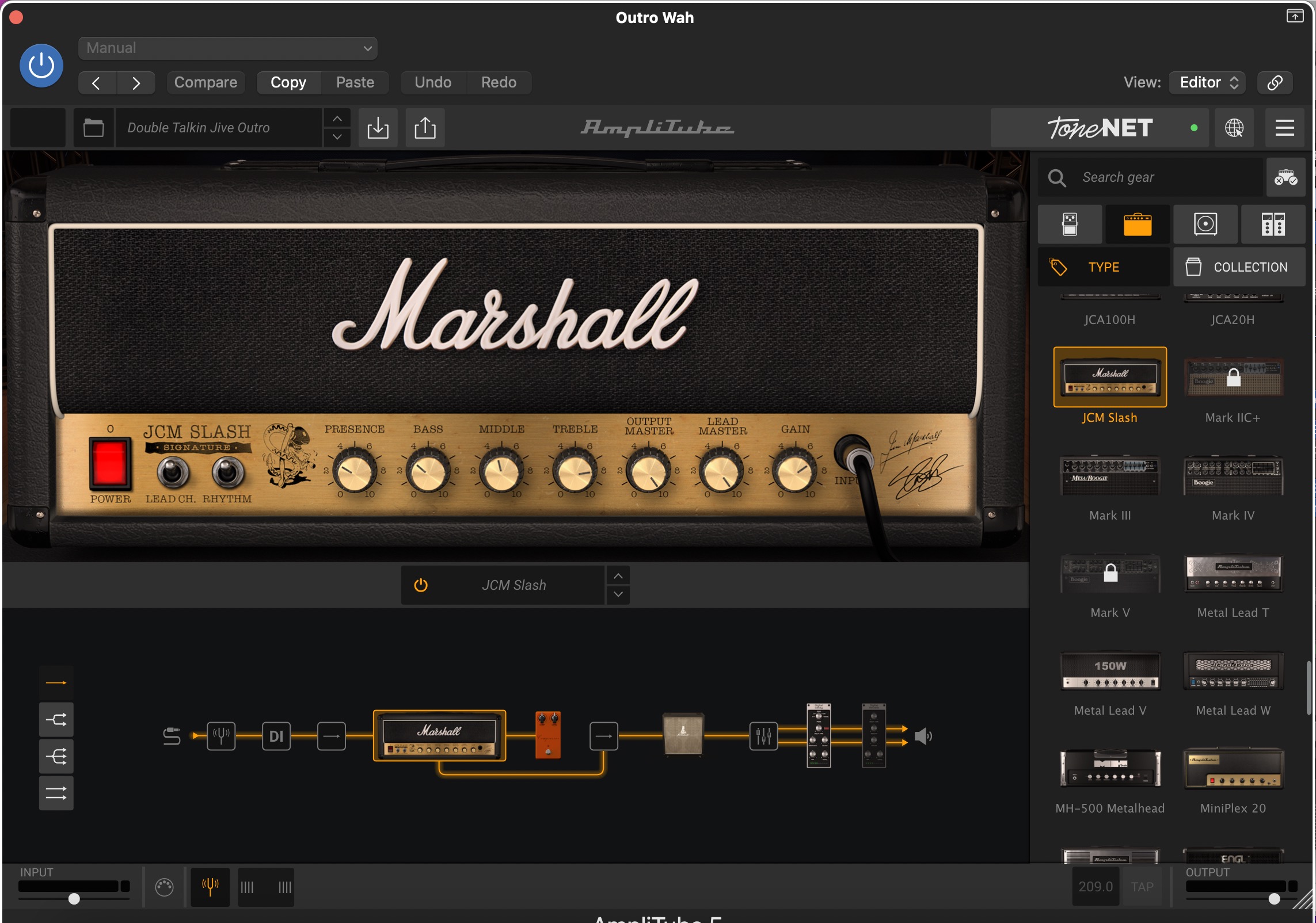The image size is (1316, 923).
Task: Select the MiniPlex 20 amp
Action: [x=1233, y=769]
